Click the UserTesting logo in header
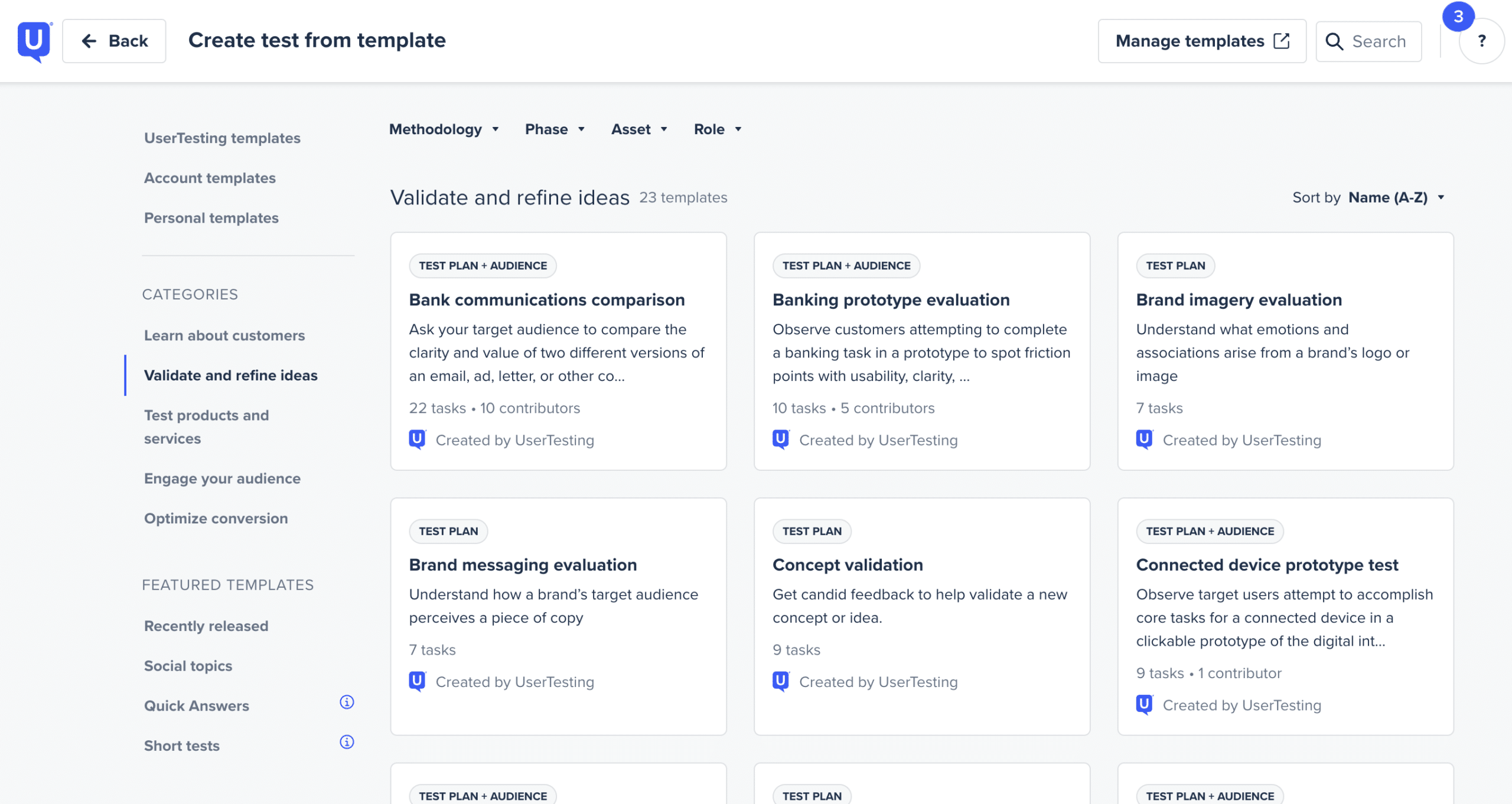Viewport: 1512px width, 804px height. pos(34,41)
